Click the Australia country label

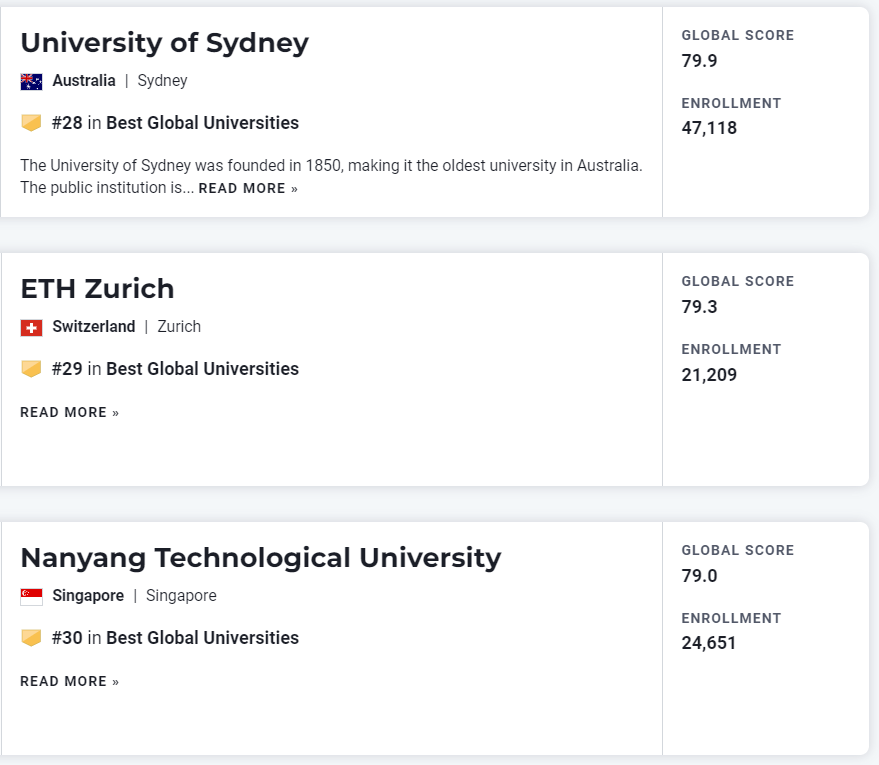tap(84, 81)
